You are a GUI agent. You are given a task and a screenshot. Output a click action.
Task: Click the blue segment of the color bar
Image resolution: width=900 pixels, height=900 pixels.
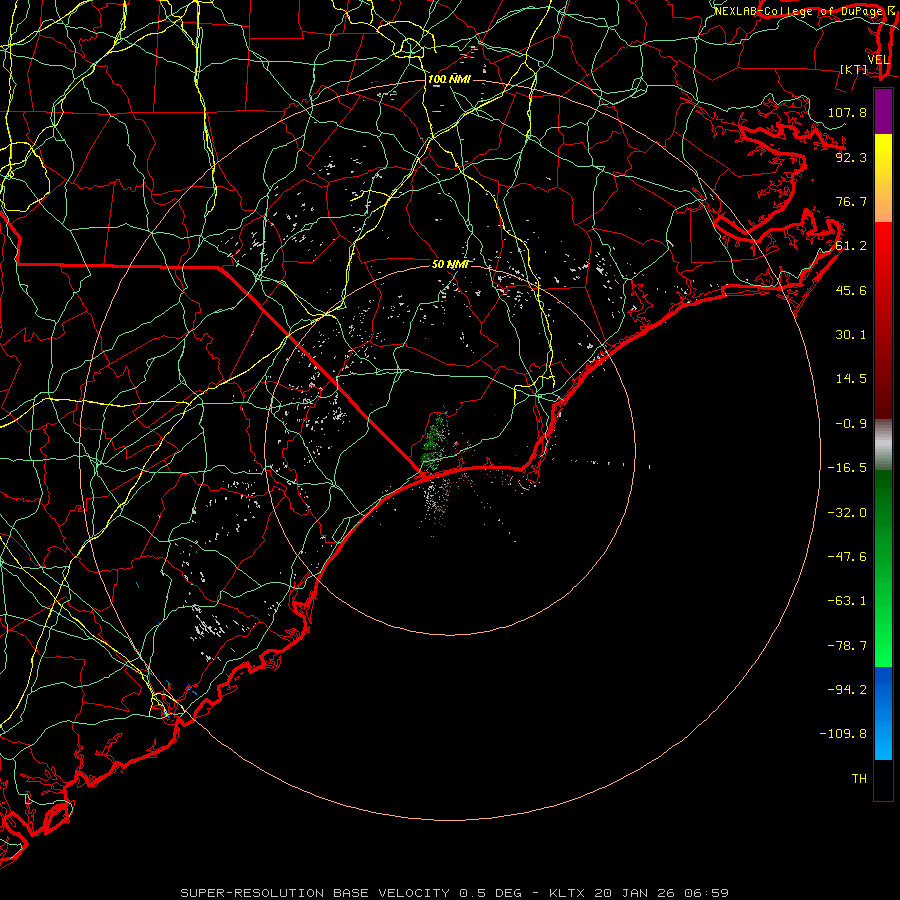pyautogui.click(x=883, y=713)
